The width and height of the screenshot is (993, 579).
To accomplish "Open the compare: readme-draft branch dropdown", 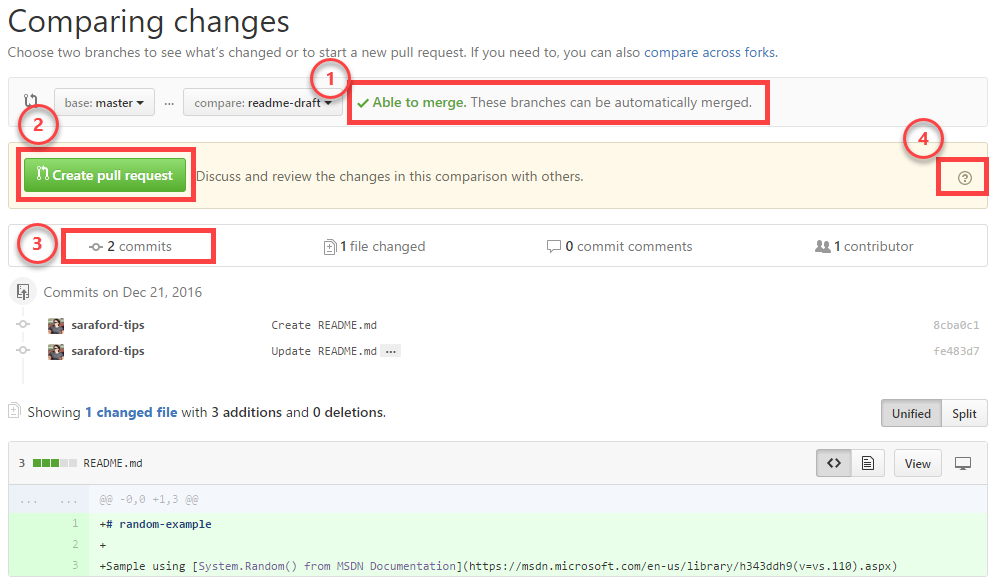I will tap(262, 102).
